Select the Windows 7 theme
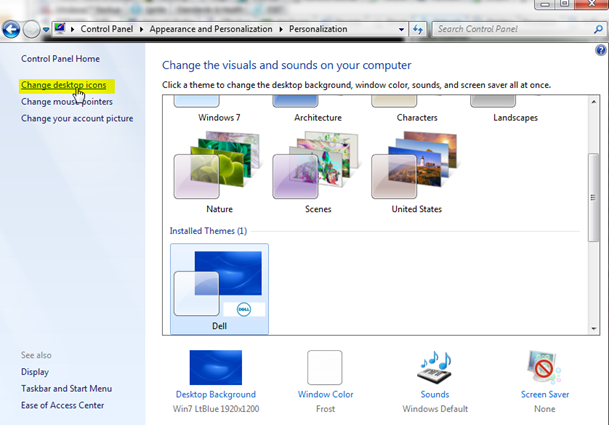Image resolution: width=609 pixels, height=425 pixels. click(x=219, y=110)
